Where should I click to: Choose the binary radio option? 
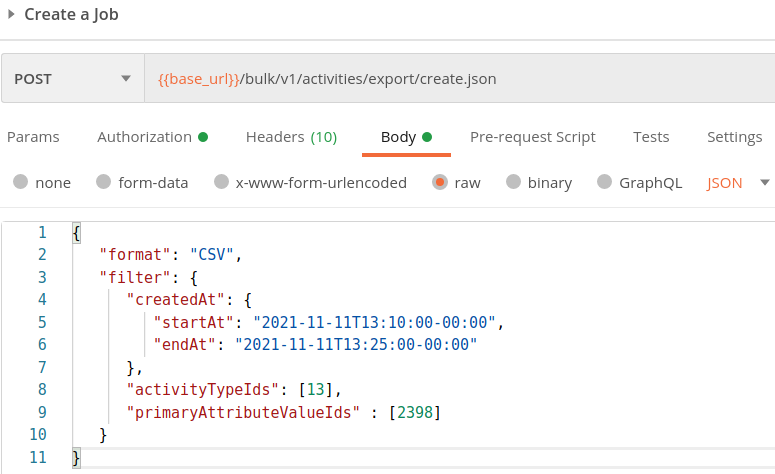[514, 182]
